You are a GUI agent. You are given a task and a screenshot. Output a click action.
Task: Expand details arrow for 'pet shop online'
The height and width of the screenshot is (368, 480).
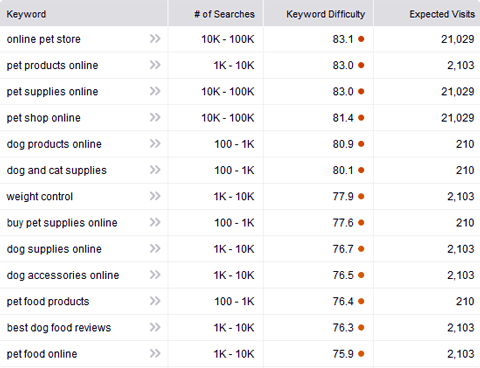click(155, 117)
